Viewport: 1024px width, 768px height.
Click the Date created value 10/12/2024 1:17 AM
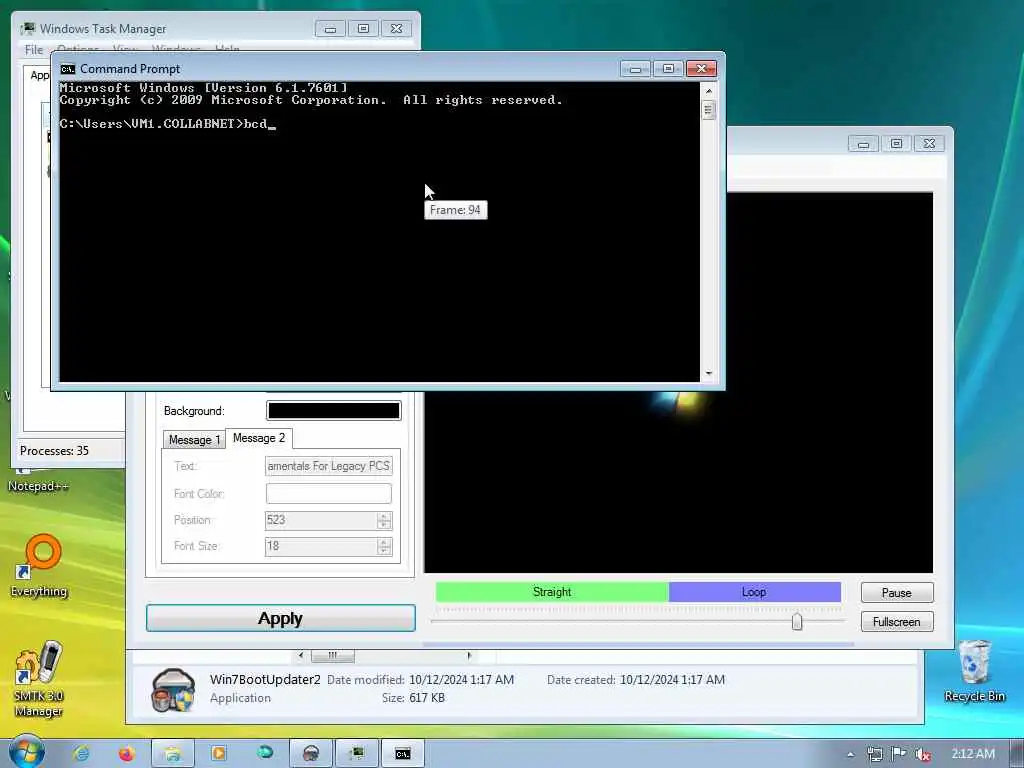click(x=673, y=680)
